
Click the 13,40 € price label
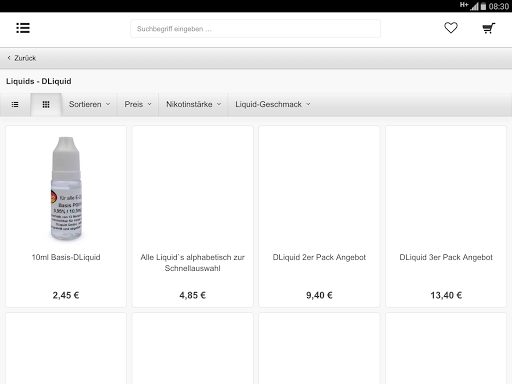pos(446,295)
